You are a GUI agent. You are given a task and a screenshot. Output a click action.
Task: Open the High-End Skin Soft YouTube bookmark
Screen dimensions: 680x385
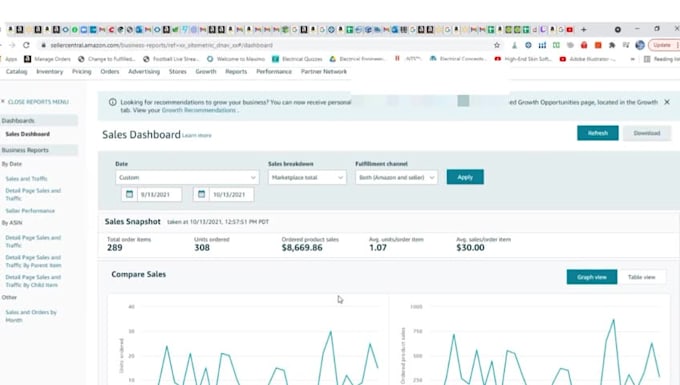coord(523,59)
